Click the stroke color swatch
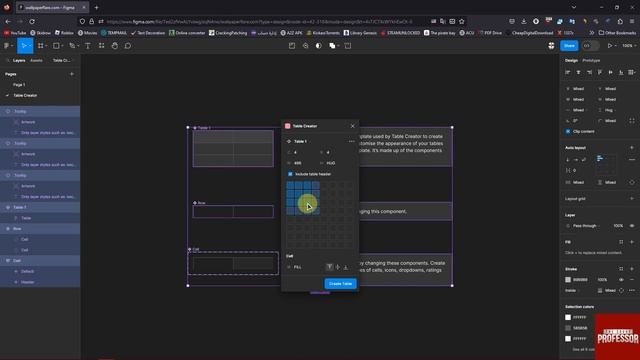The width and height of the screenshot is (640, 360). (x=568, y=280)
